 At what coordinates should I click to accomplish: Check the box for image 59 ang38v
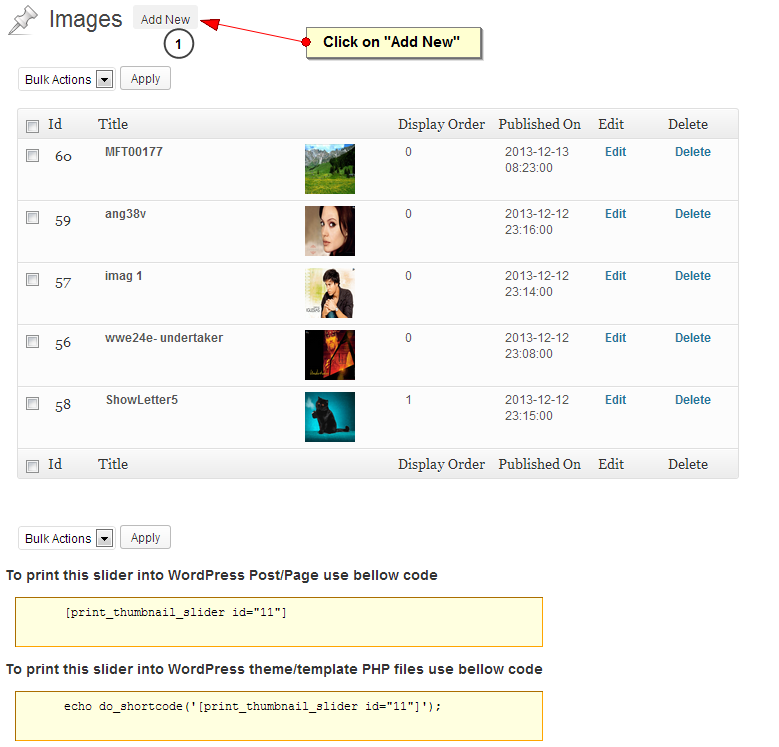(x=32, y=218)
